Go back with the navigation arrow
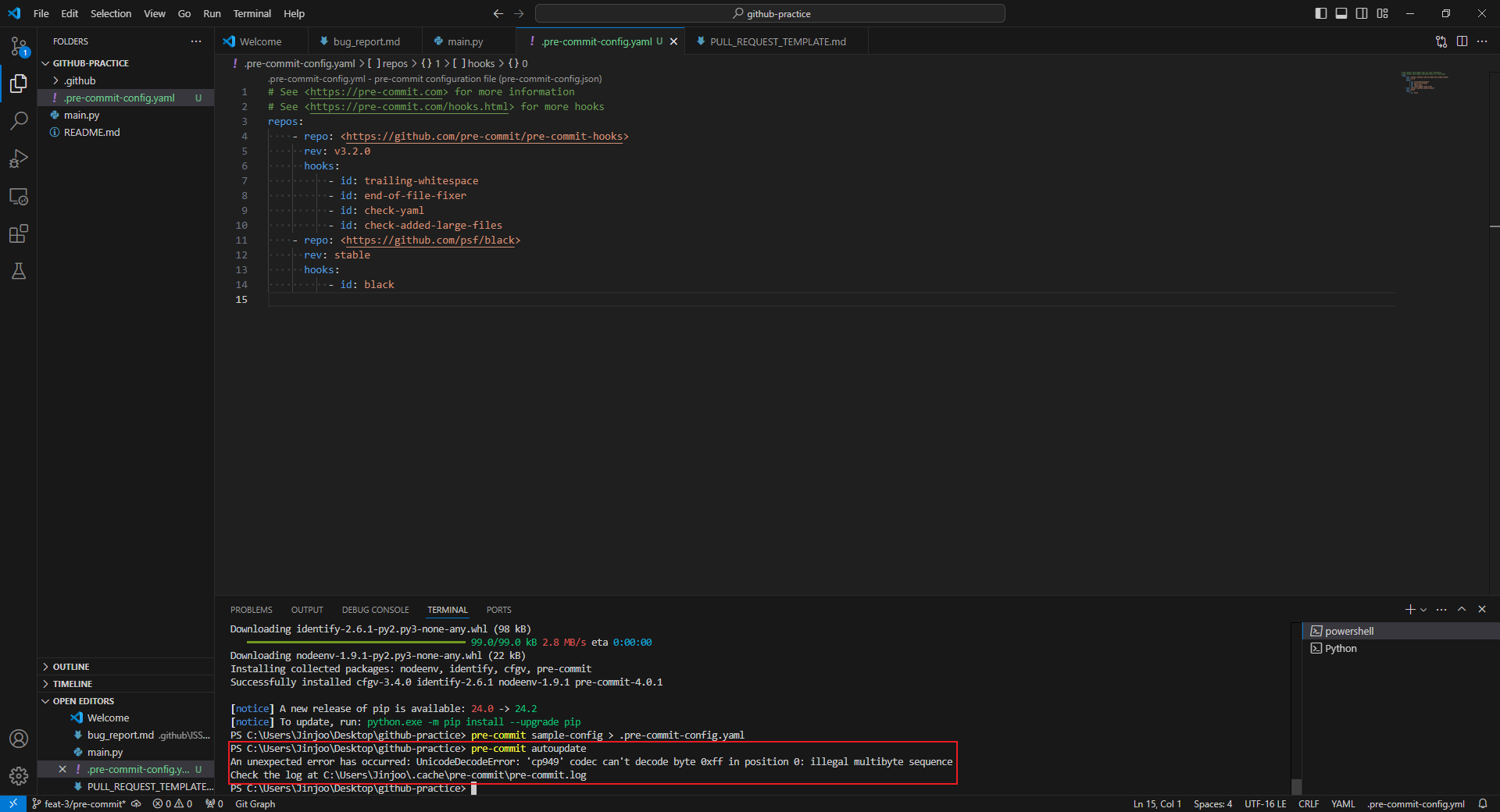This screenshot has height=812, width=1500. click(x=498, y=13)
